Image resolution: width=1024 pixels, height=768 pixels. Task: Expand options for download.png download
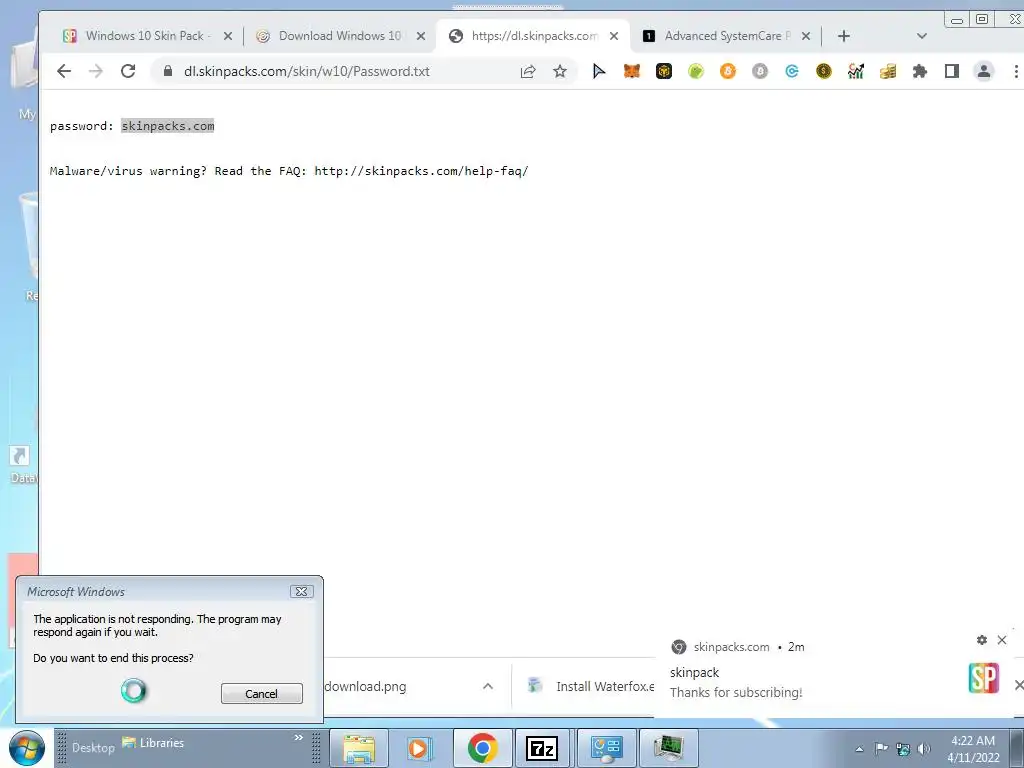(488, 686)
